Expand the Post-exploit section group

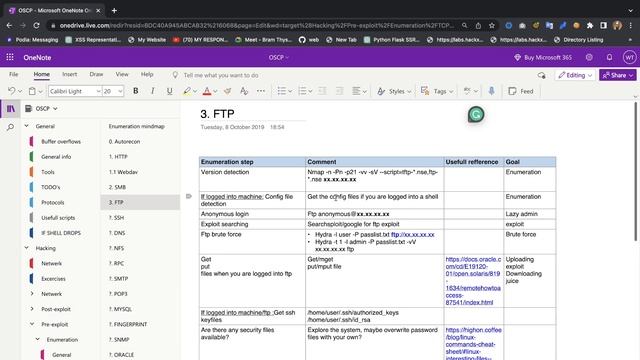(32, 309)
